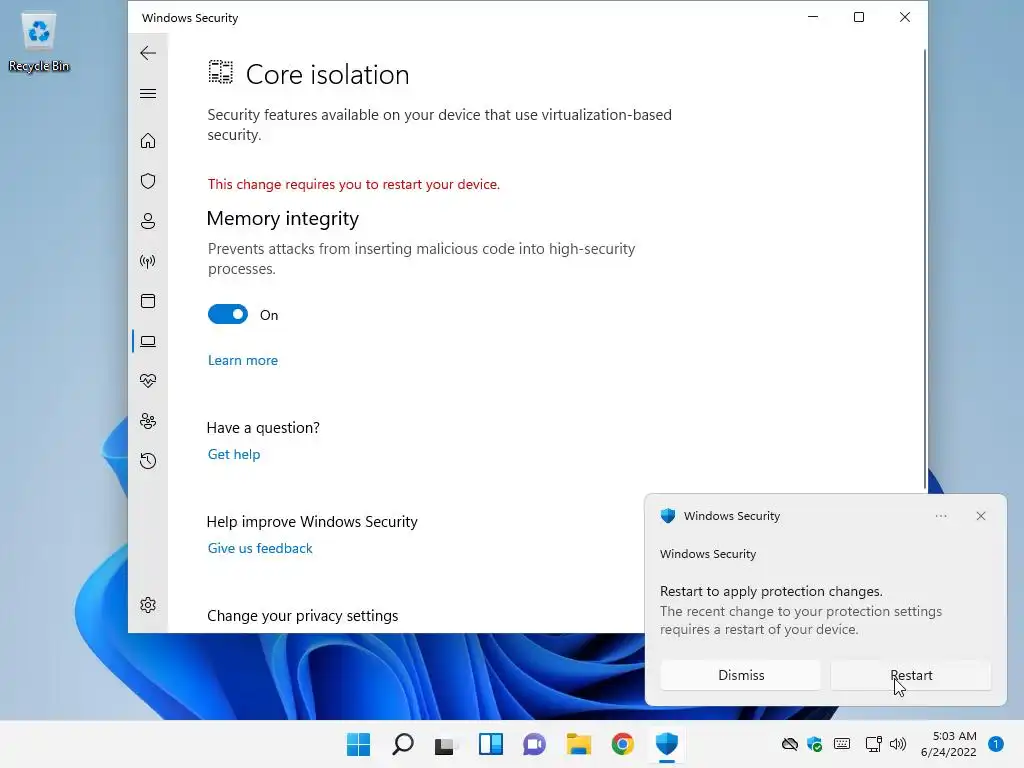
Task: Open the hamburger navigation menu
Action: [x=148, y=93]
